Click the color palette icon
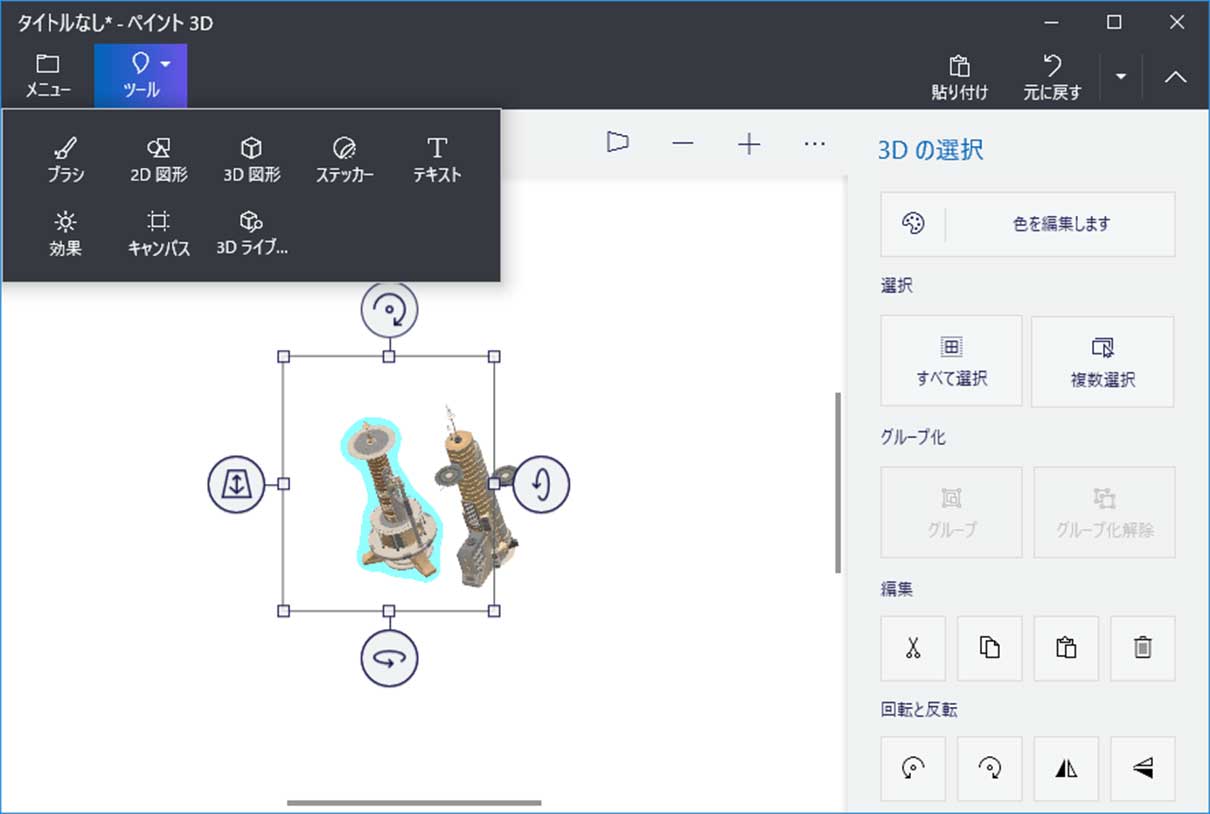1210x814 pixels. [913, 224]
